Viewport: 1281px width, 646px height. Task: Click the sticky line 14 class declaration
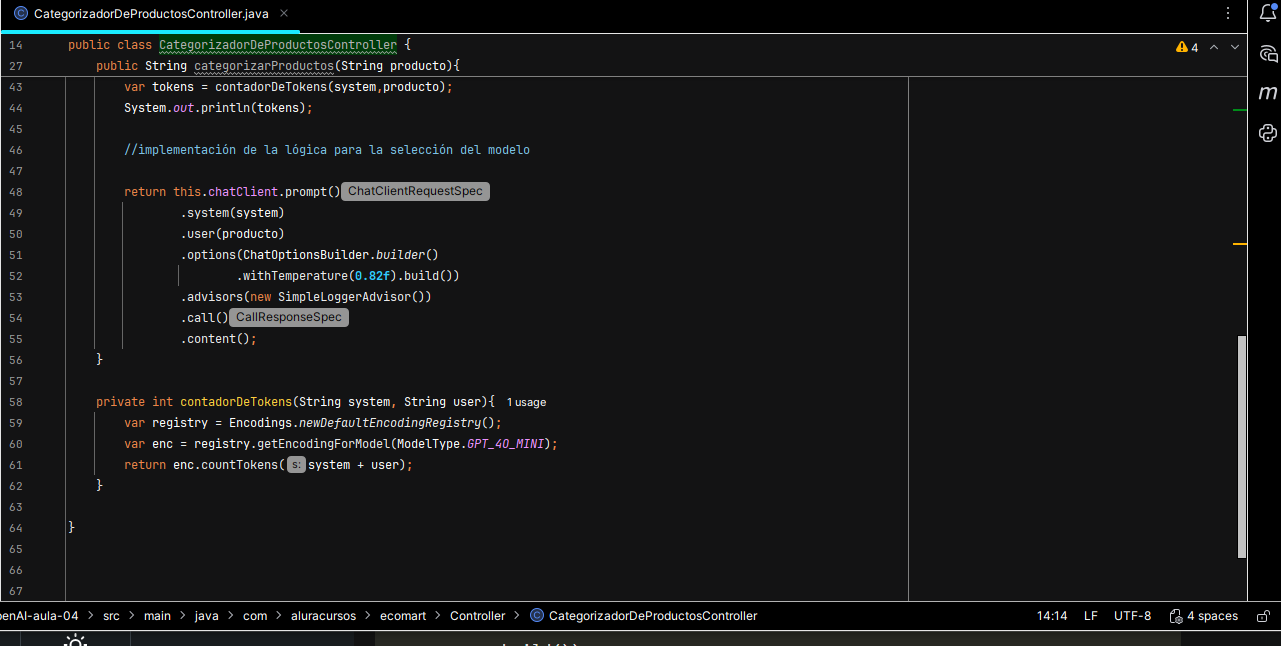pos(240,45)
